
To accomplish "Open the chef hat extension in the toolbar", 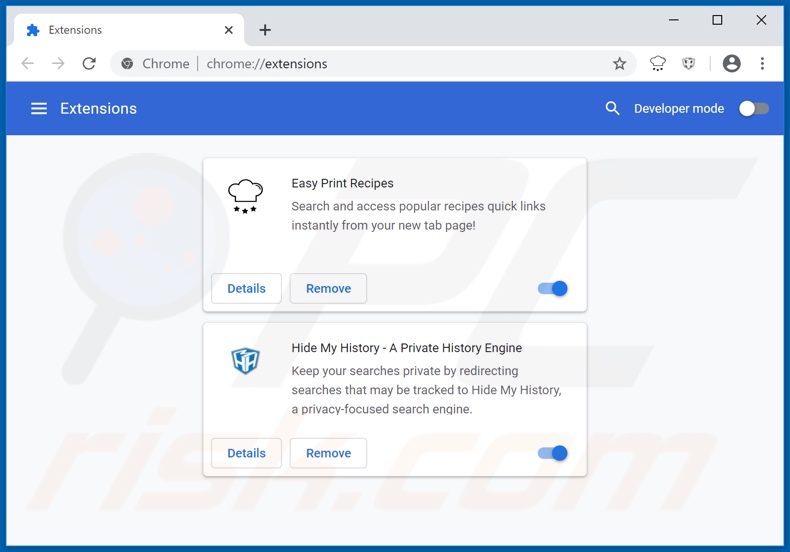I will pyautogui.click(x=657, y=63).
